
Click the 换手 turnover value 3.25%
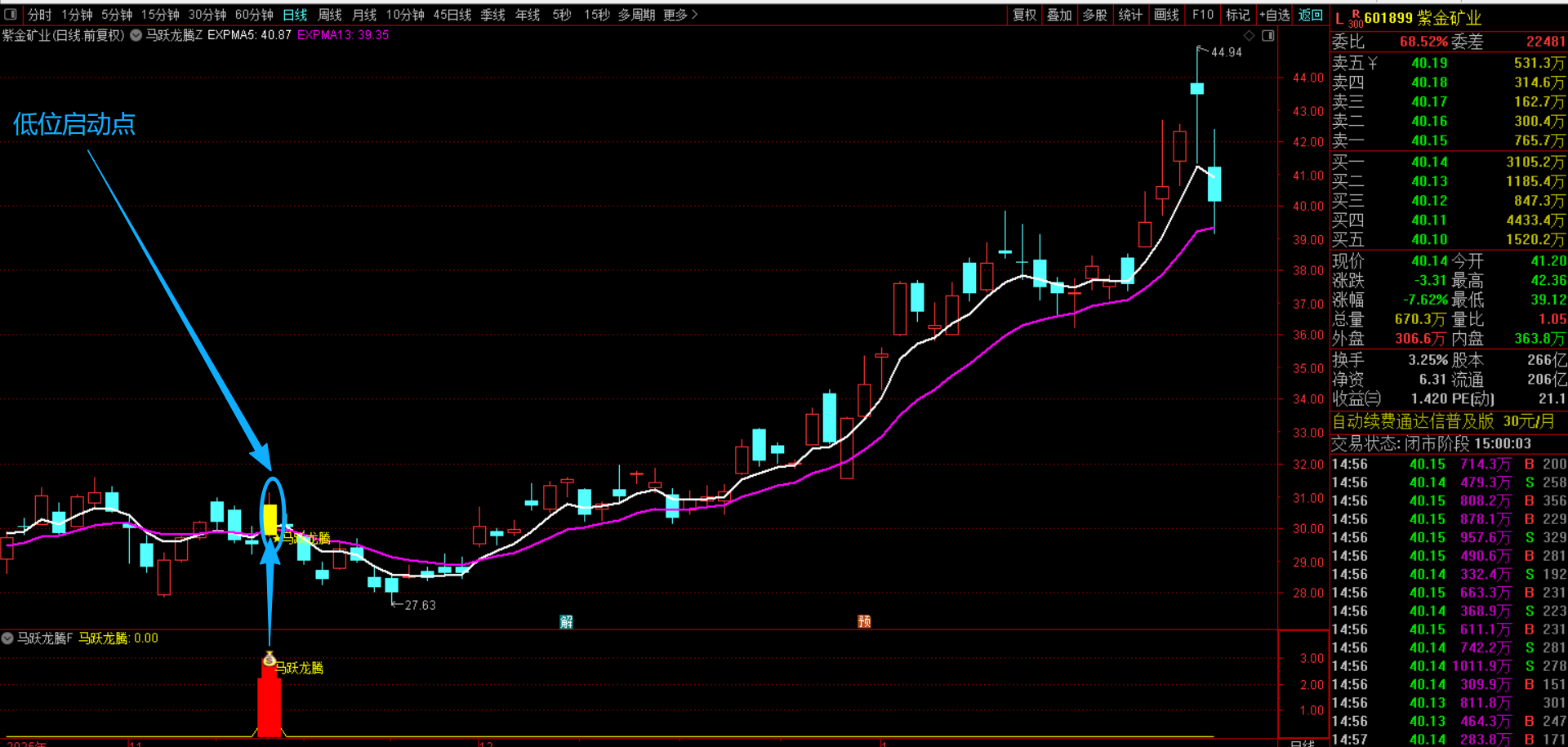pyautogui.click(x=1428, y=360)
